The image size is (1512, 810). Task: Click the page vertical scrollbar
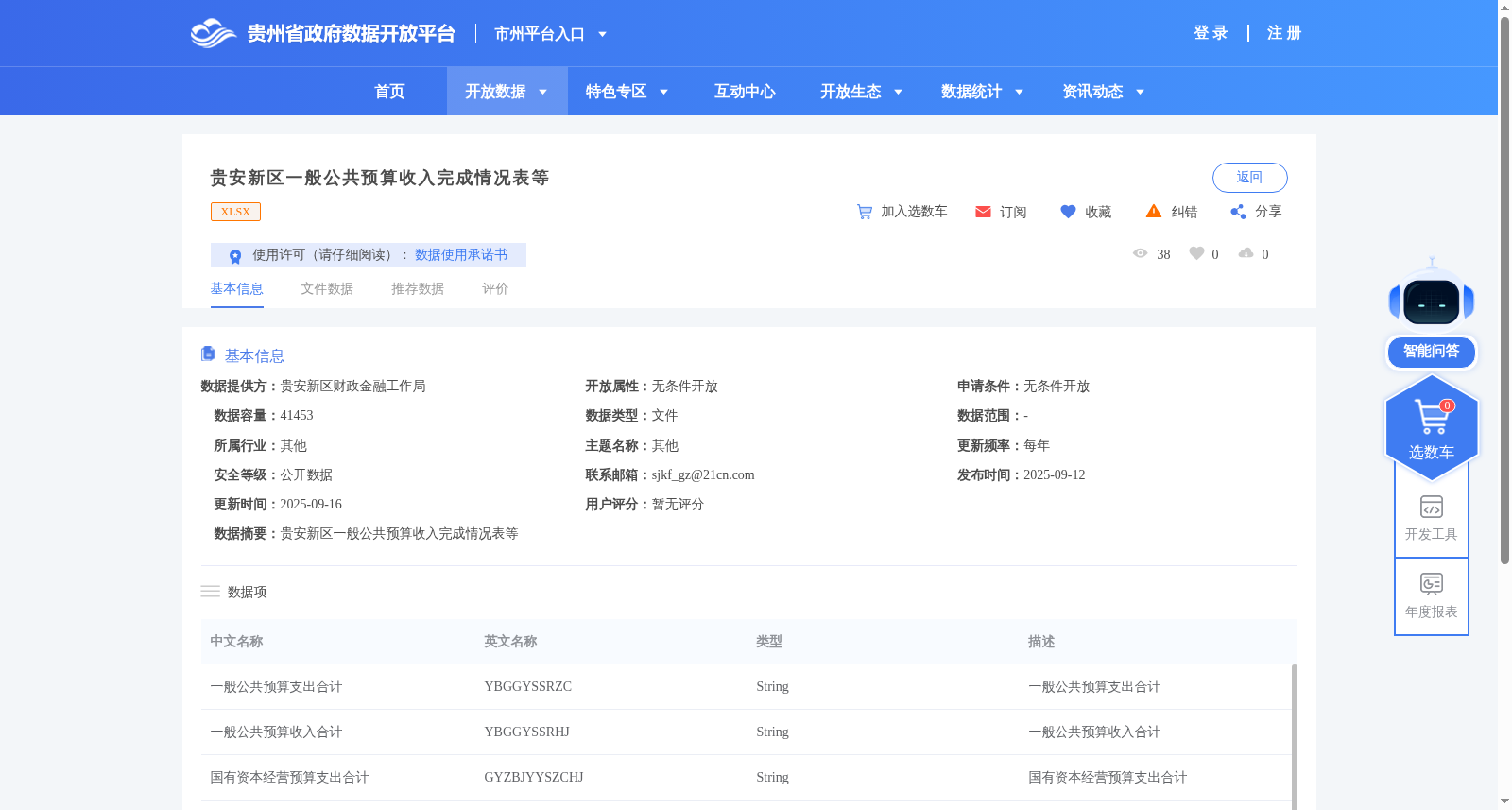click(1504, 290)
